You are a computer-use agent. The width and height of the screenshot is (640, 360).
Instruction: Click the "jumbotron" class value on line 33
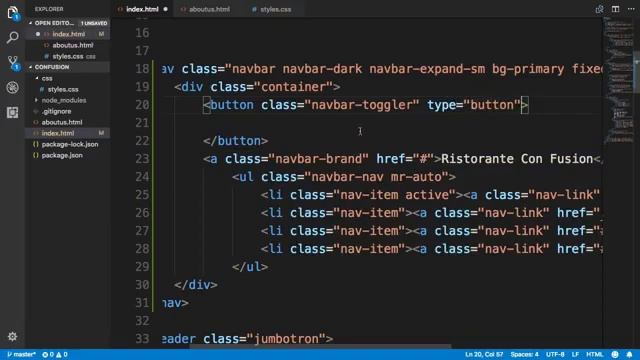pos(286,339)
